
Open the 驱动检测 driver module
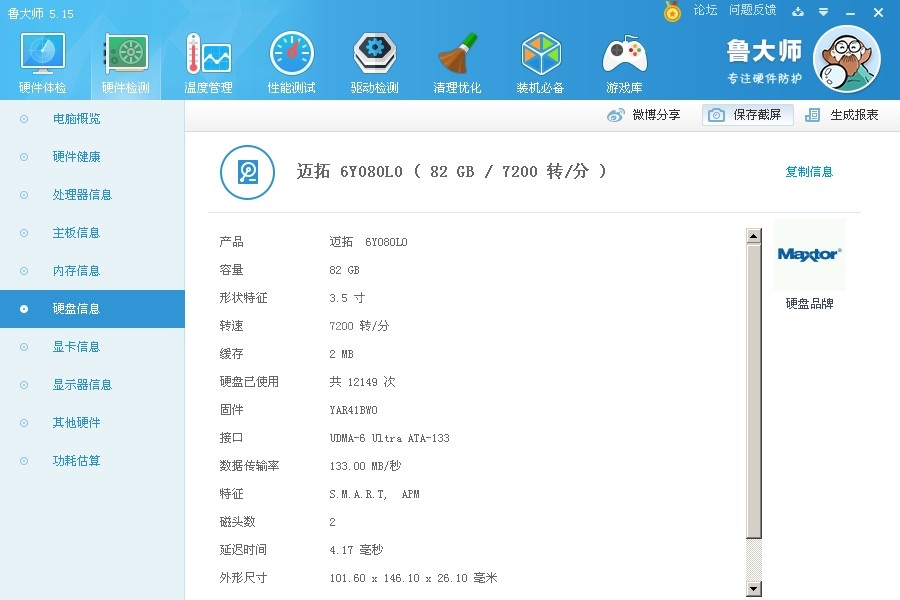(x=374, y=63)
